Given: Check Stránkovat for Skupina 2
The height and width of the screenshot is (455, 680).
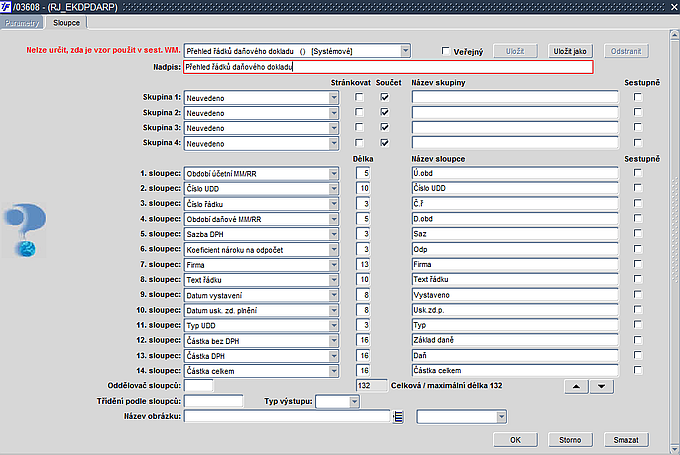Looking at the screenshot, I should tap(360, 113).
